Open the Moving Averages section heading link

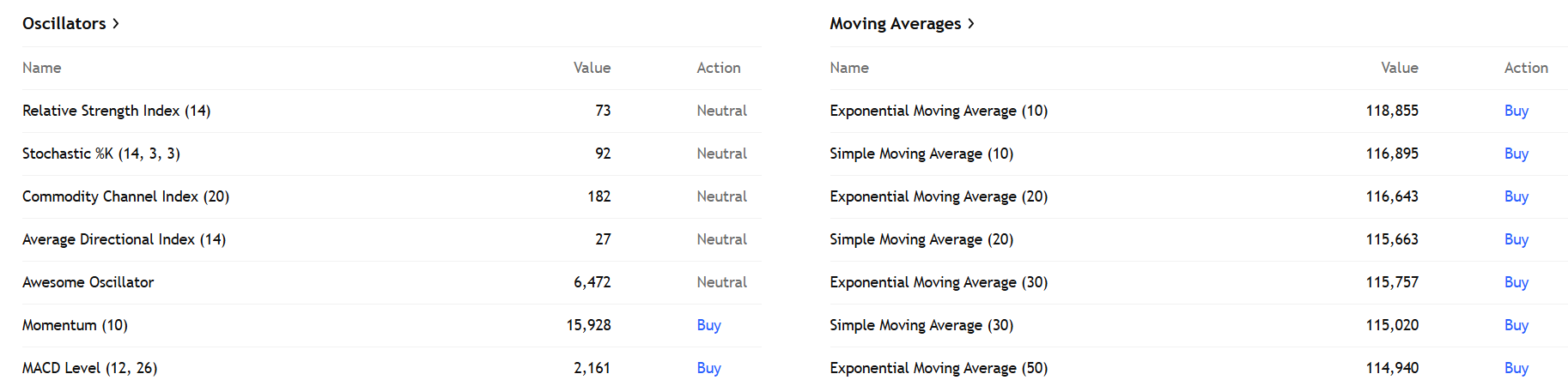click(895, 23)
